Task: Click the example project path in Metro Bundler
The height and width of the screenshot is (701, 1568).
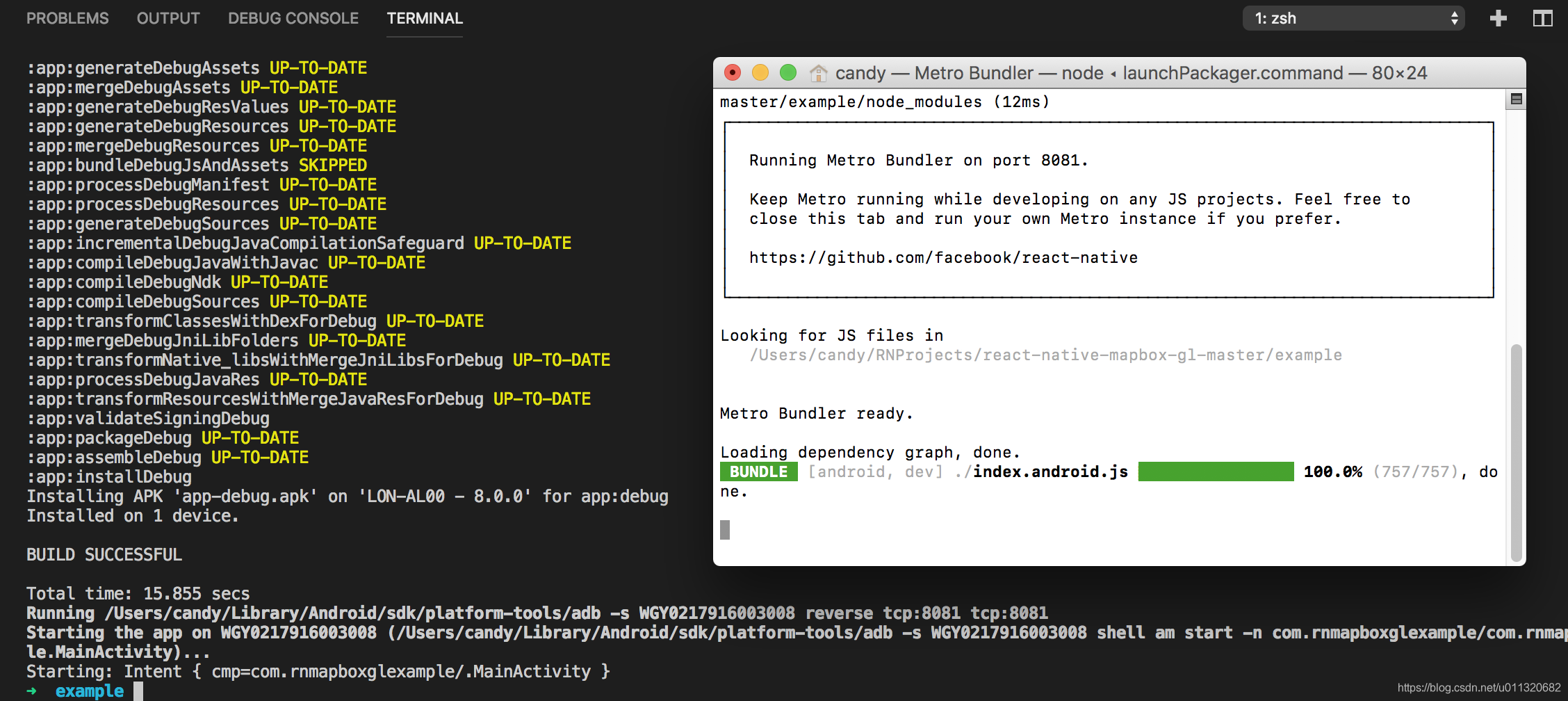Action: 1045,355
